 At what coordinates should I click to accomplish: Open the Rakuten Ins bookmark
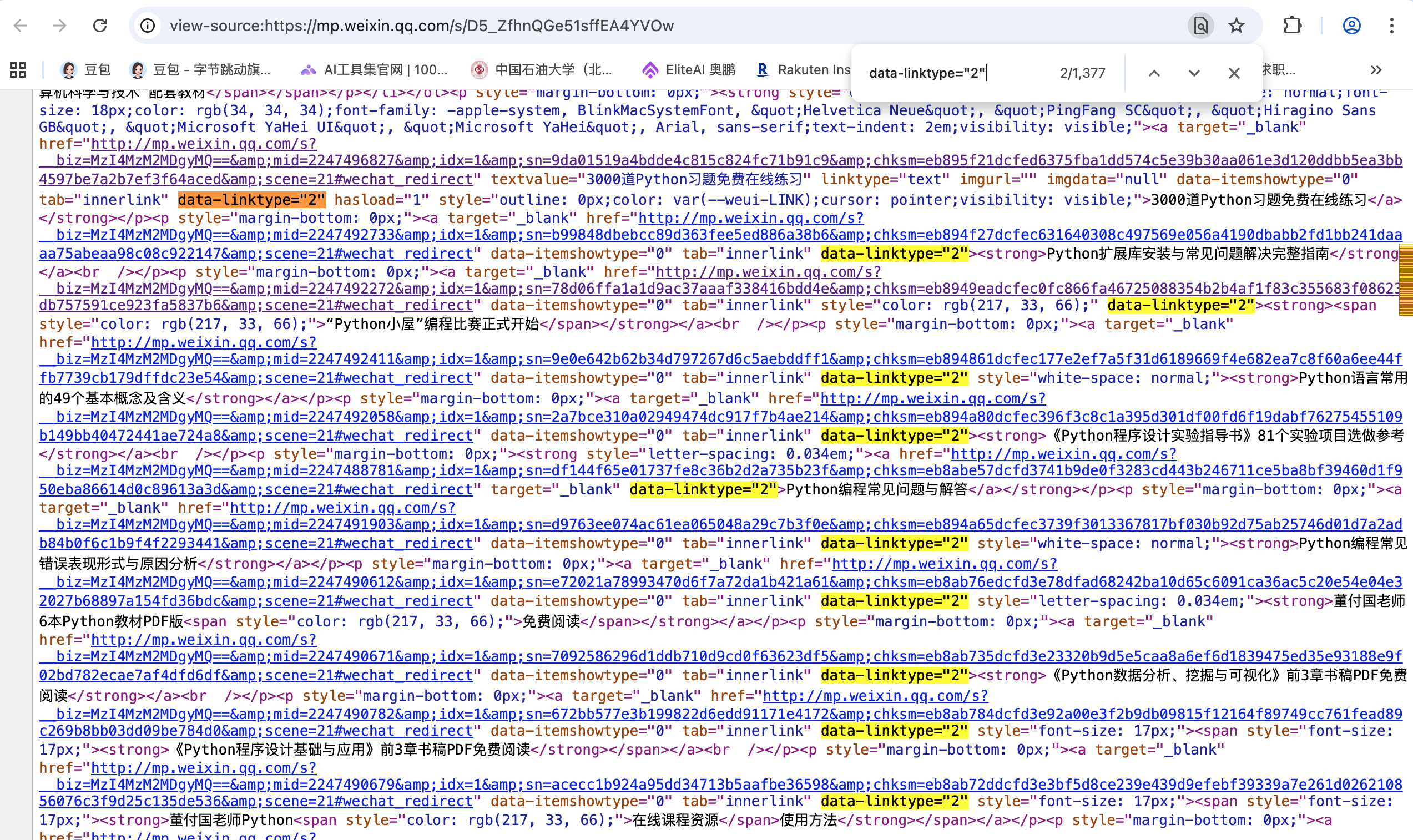pos(804,69)
